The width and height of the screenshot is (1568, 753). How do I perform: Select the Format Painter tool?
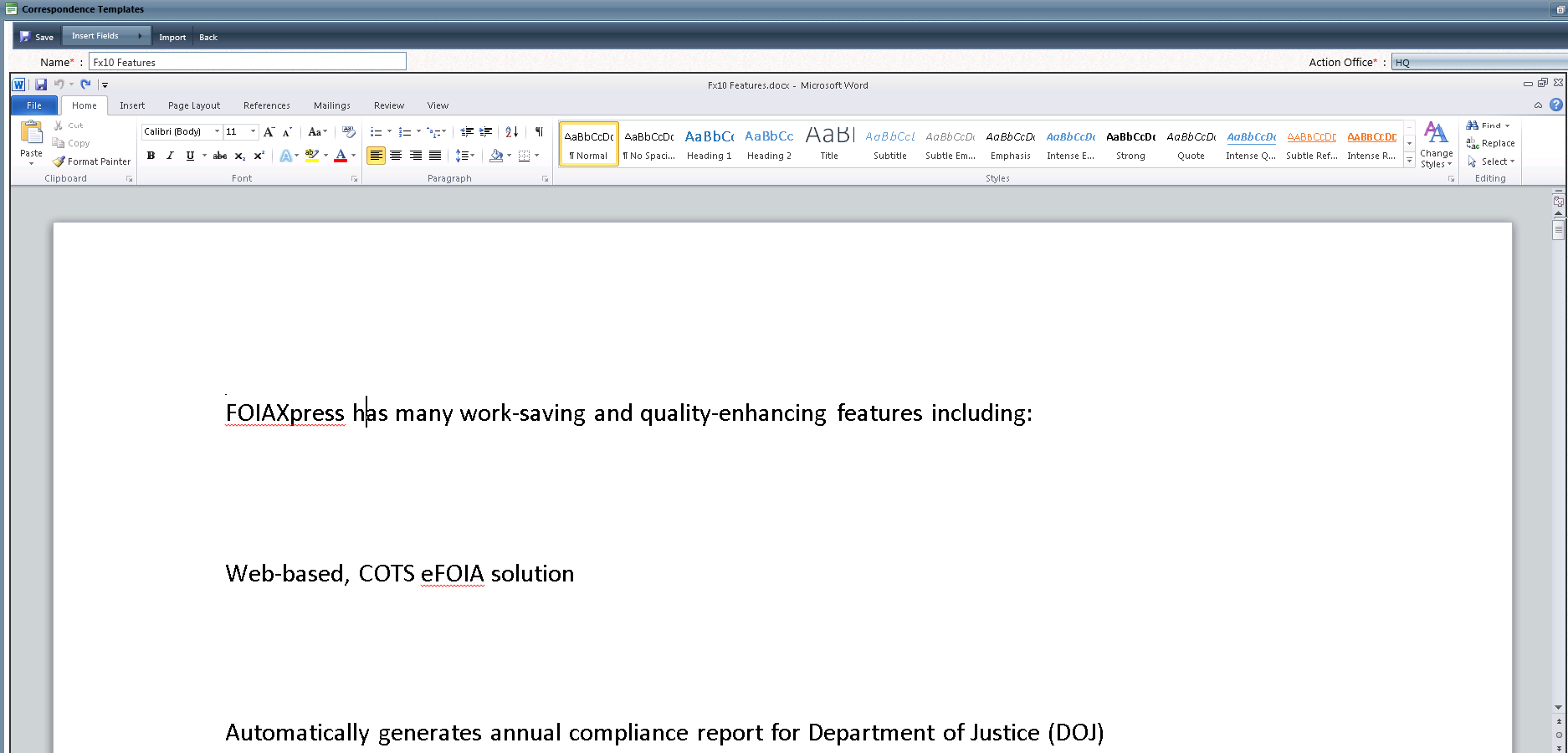click(91, 161)
